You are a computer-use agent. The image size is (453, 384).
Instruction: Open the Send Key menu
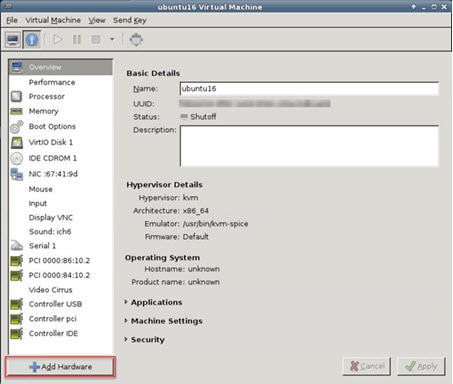click(x=130, y=20)
